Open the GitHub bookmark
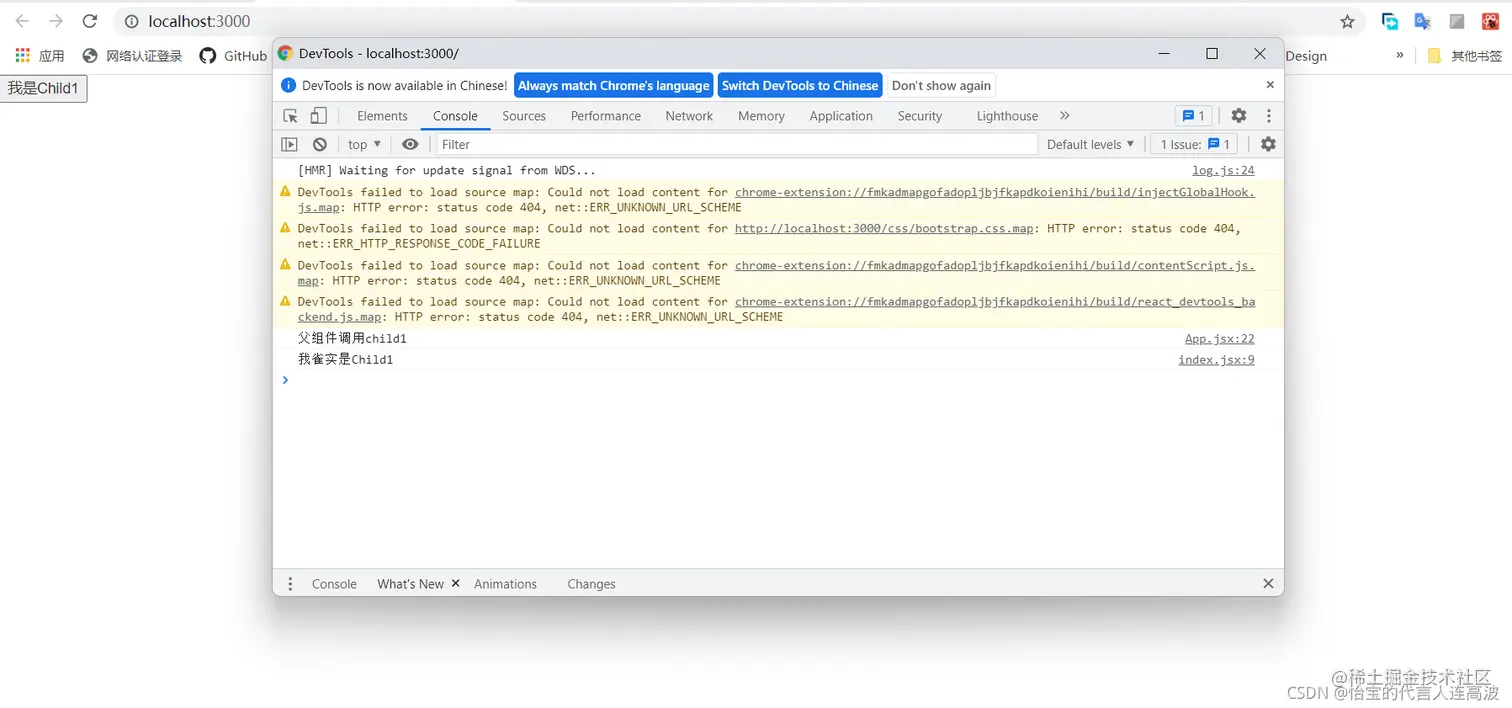This screenshot has height=708, width=1512. (233, 56)
